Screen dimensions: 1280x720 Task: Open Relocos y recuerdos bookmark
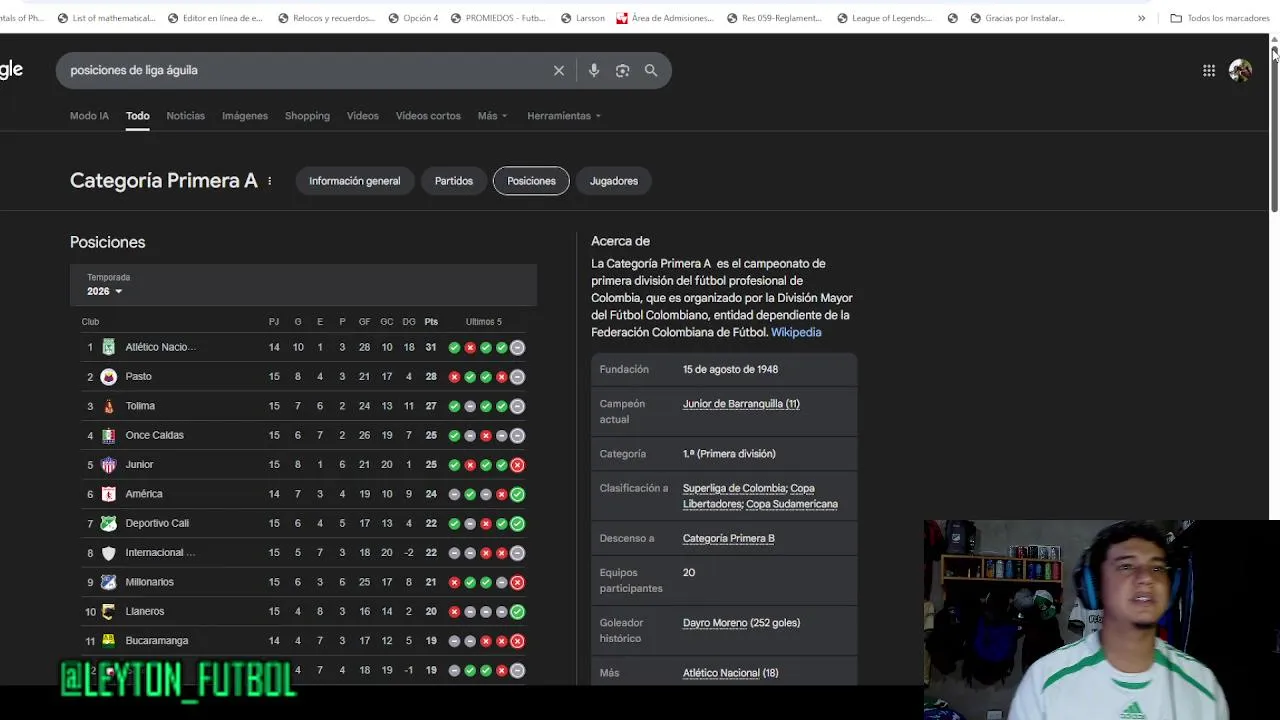tap(326, 18)
